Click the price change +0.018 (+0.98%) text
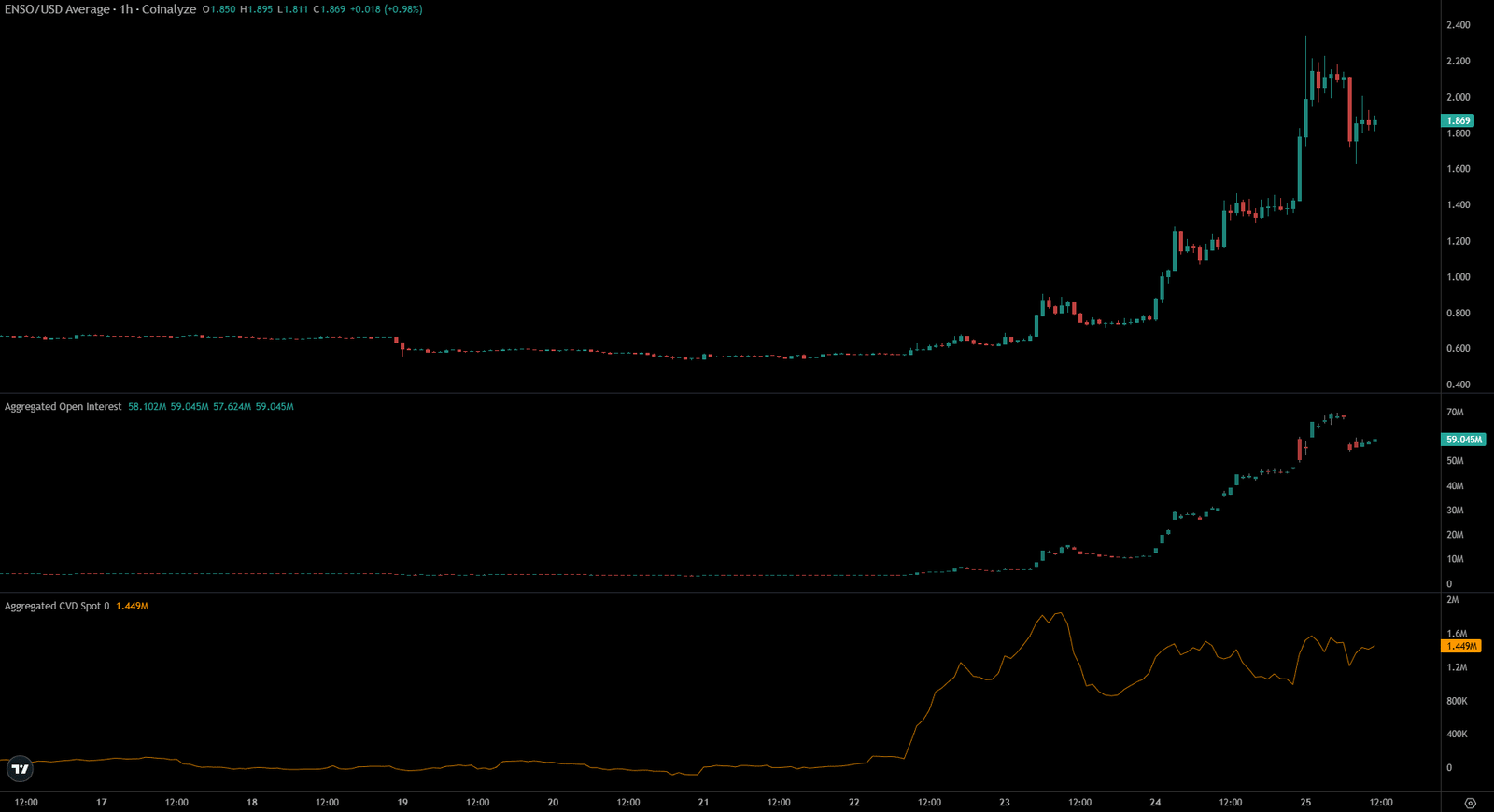Image resolution: width=1494 pixels, height=812 pixels. (x=386, y=9)
